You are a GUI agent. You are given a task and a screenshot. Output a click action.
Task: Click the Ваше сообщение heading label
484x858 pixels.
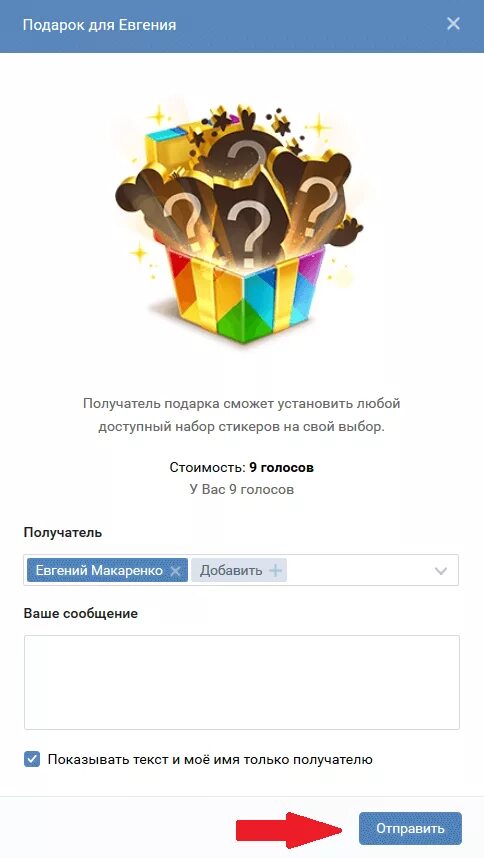[80, 613]
